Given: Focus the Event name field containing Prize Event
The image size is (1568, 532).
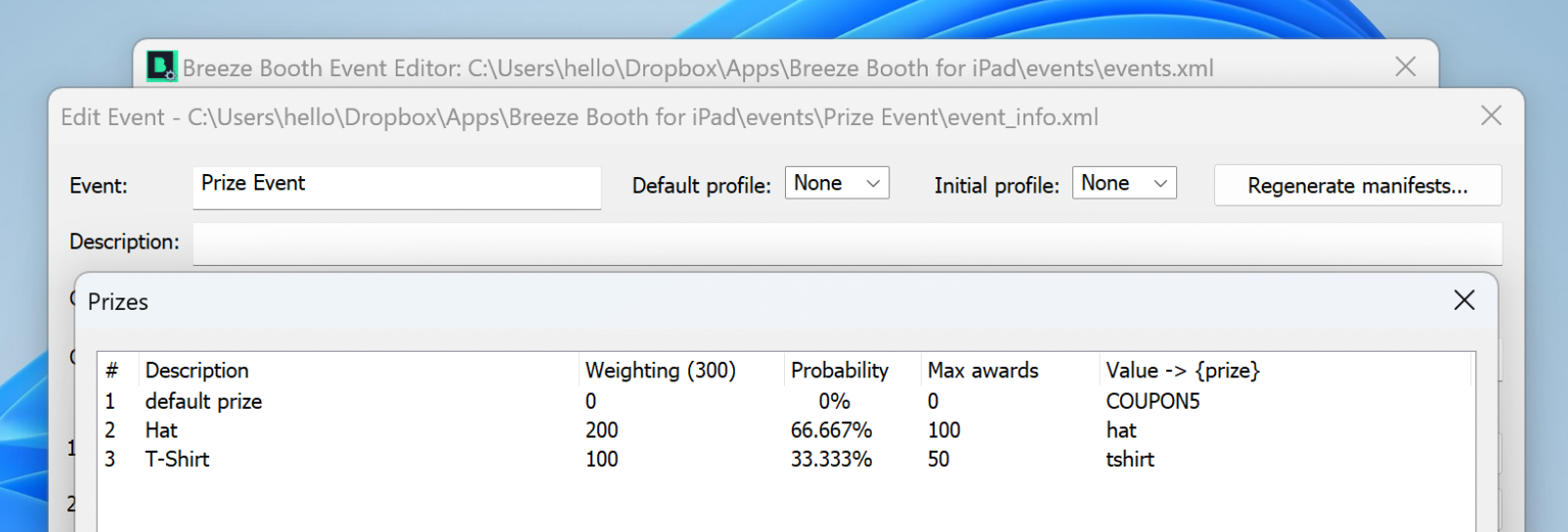Looking at the screenshot, I should (x=396, y=186).
